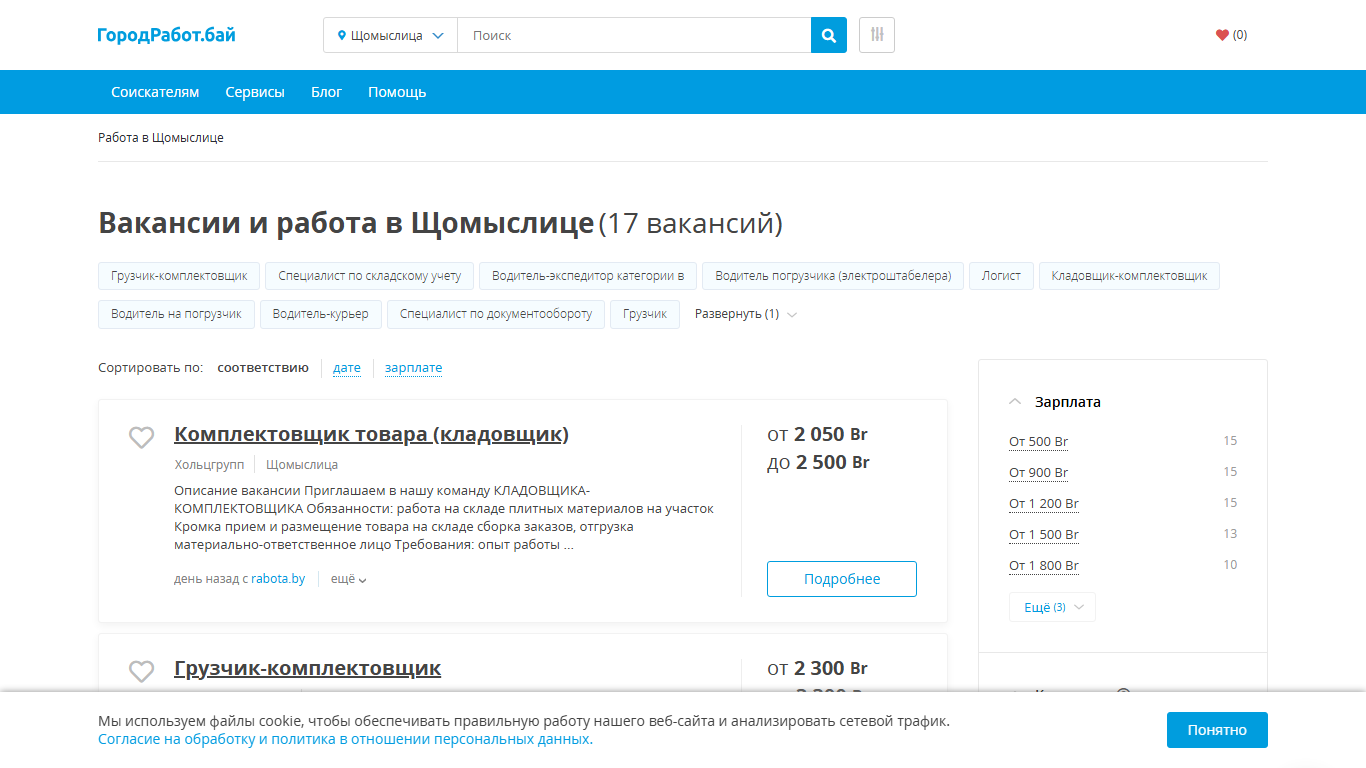Select Специалист по документообороту tag
The height and width of the screenshot is (768, 1366).
(x=496, y=314)
